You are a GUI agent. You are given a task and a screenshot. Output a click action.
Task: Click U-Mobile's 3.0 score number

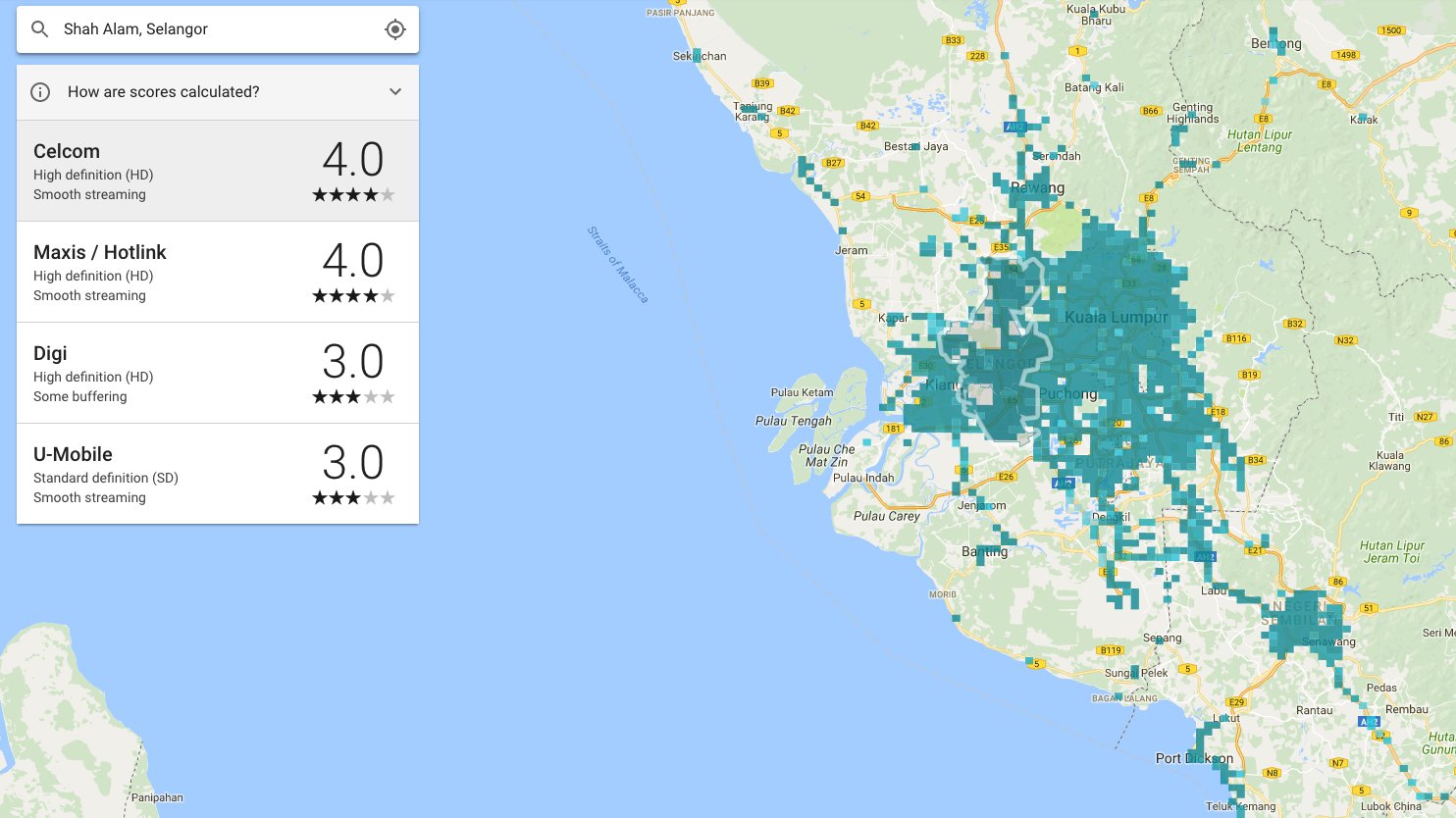click(353, 463)
